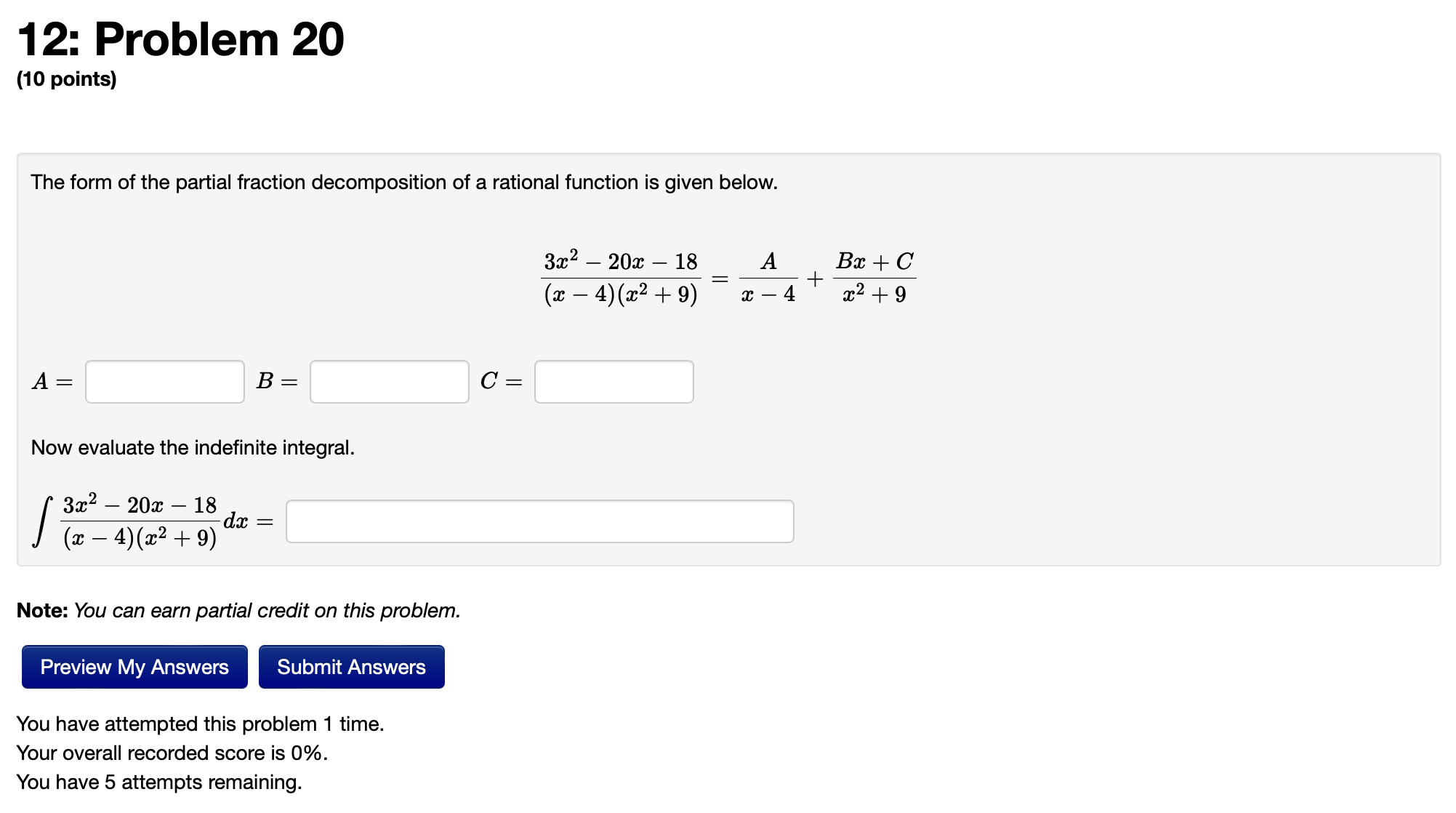Image resolution: width=1456 pixels, height=813 pixels.
Task: Click the partial credit note text
Action: [238, 610]
